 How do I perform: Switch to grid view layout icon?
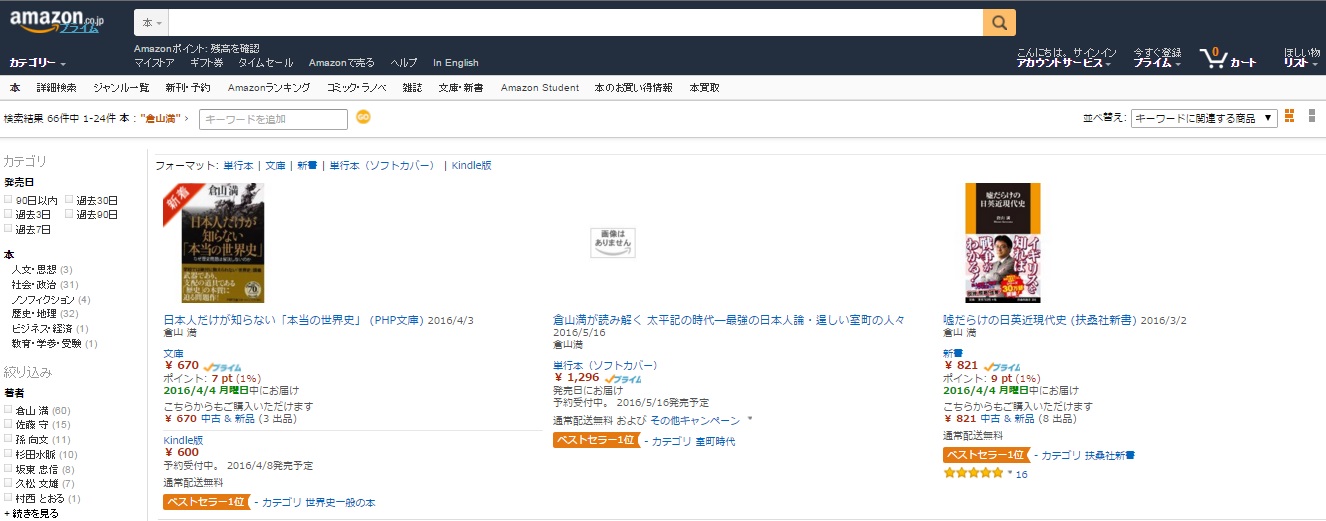1289,117
